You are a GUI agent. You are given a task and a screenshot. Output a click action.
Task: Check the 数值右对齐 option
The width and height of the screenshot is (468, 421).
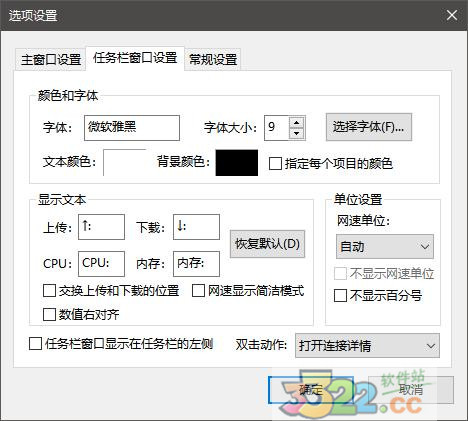pyautogui.click(x=49, y=314)
